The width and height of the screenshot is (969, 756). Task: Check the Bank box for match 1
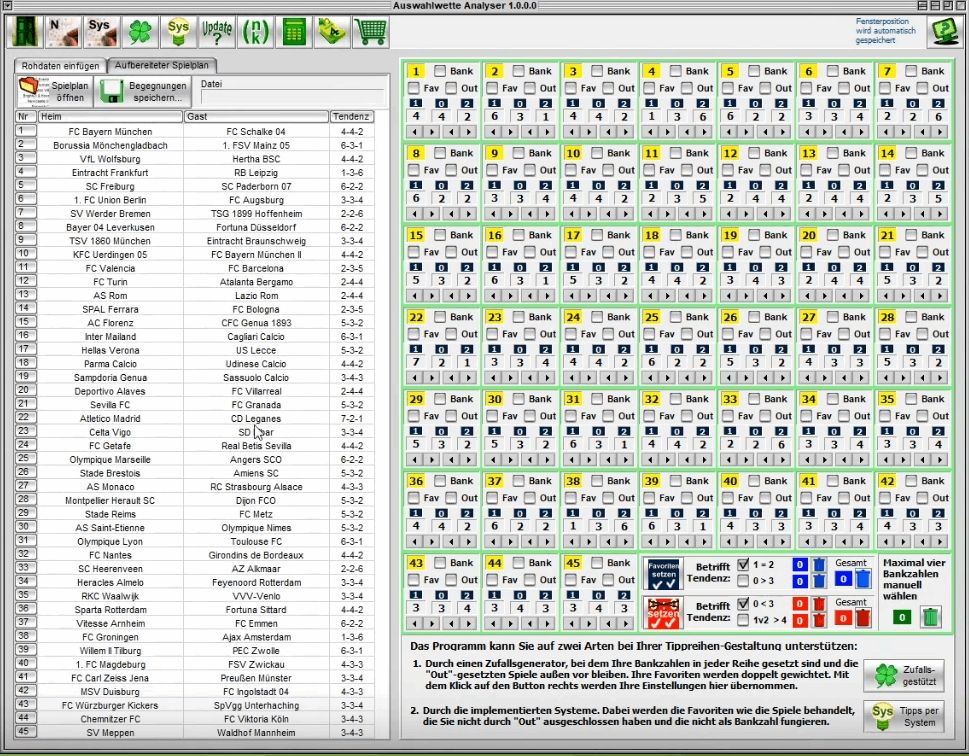[x=440, y=71]
